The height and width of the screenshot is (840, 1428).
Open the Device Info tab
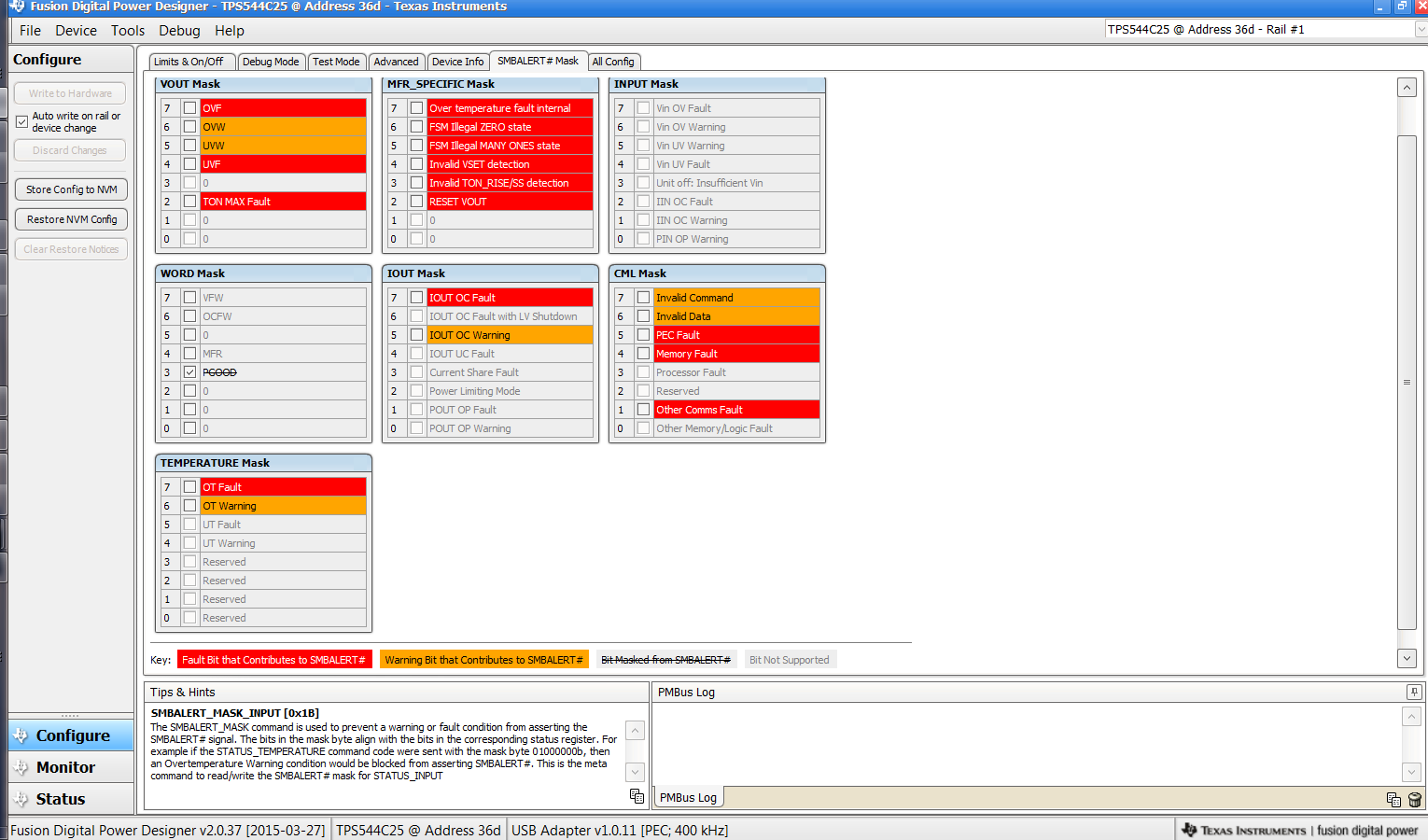tap(458, 62)
